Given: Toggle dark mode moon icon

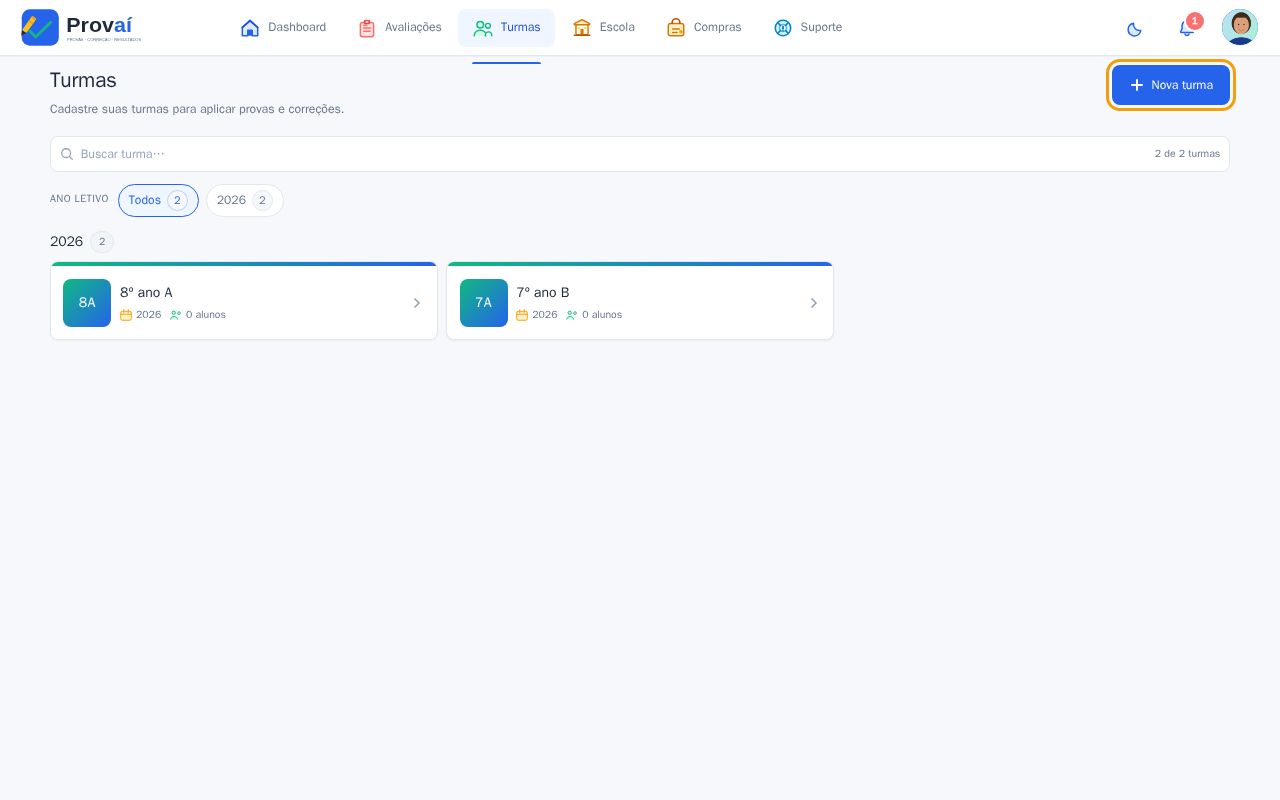Looking at the screenshot, I should [x=1134, y=28].
